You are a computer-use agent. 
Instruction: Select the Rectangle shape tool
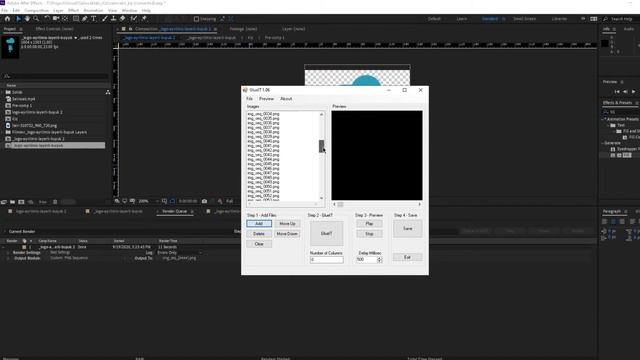point(76,19)
